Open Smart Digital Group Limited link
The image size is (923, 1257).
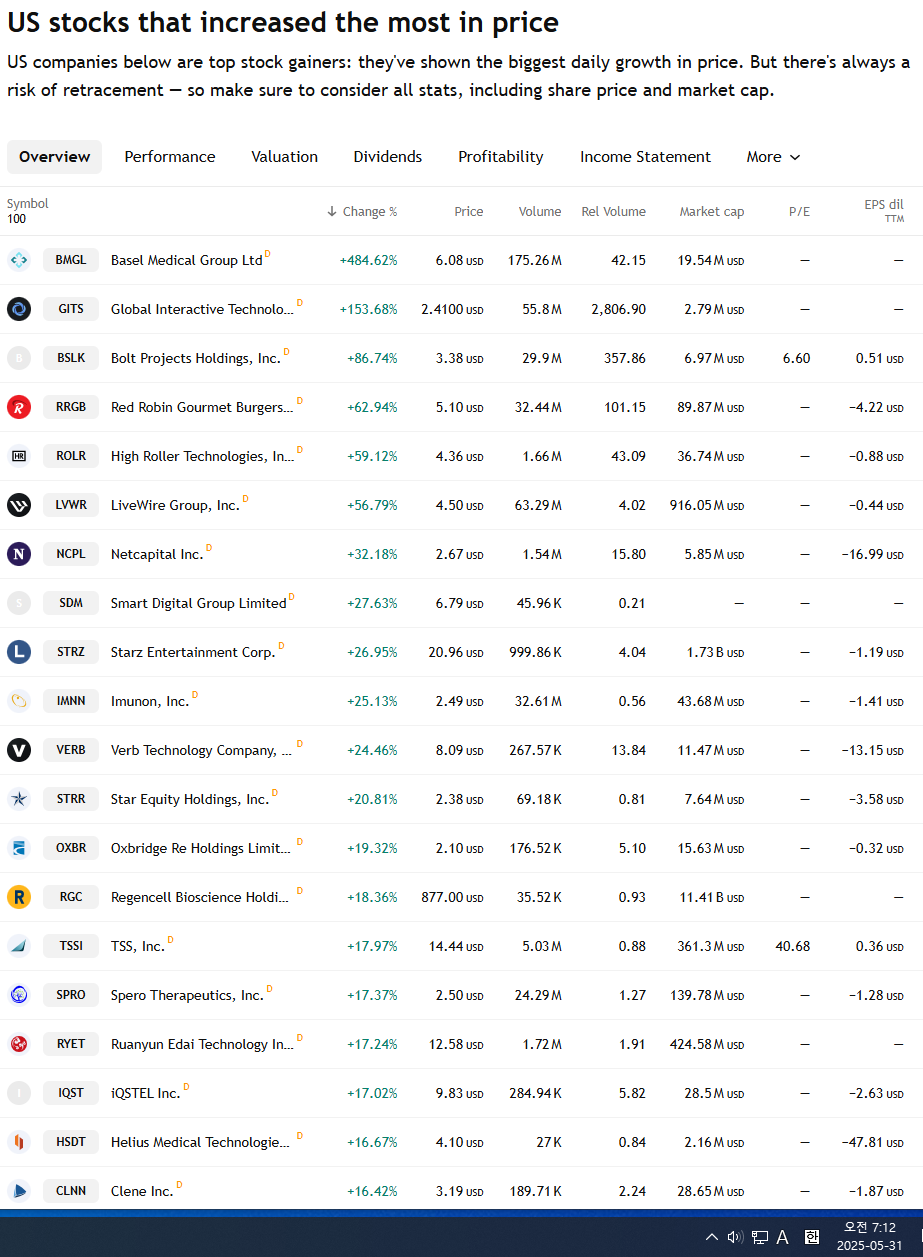pyautogui.click(x=199, y=604)
